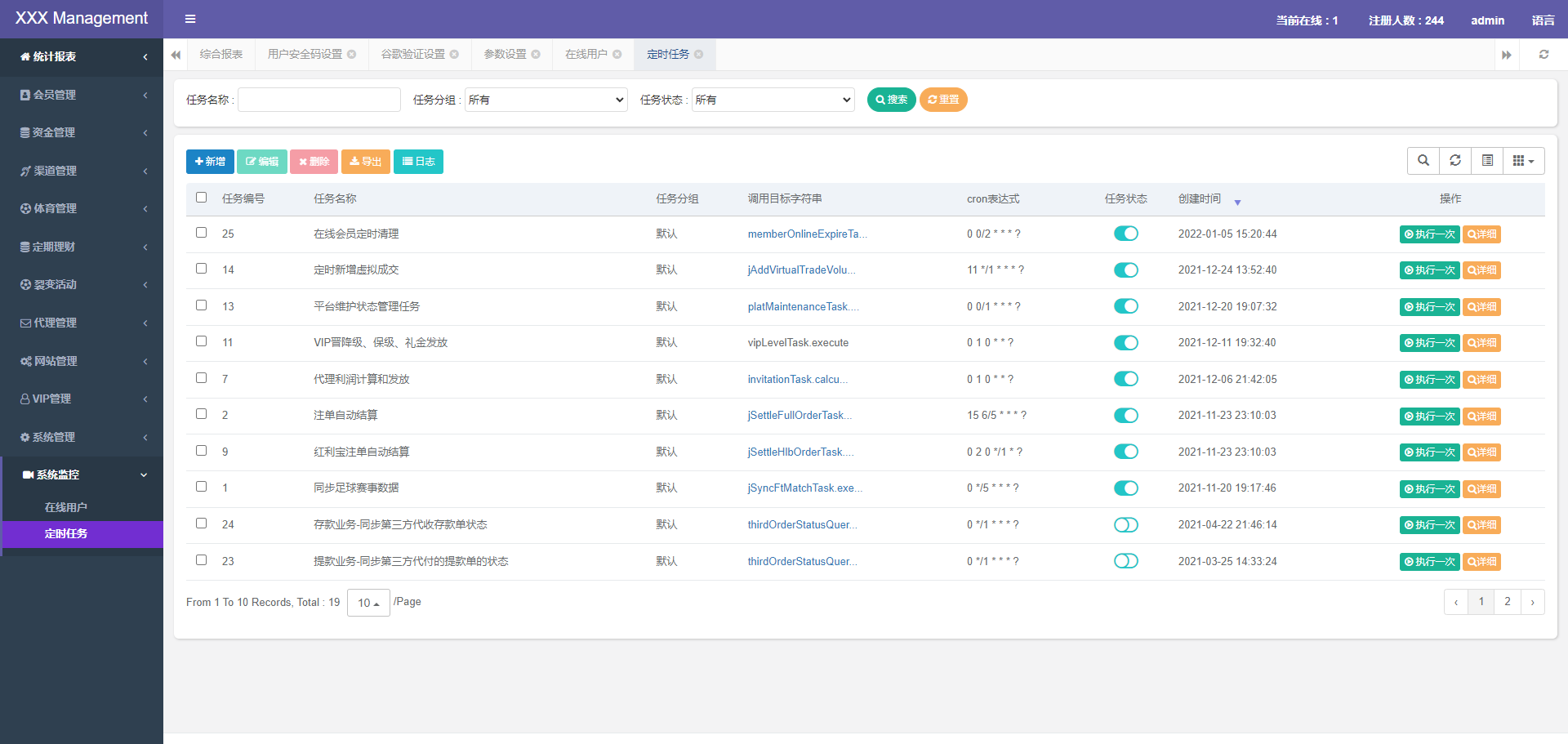1568x744 pixels.
Task: Go to page 2 of records
Action: click(x=1508, y=602)
